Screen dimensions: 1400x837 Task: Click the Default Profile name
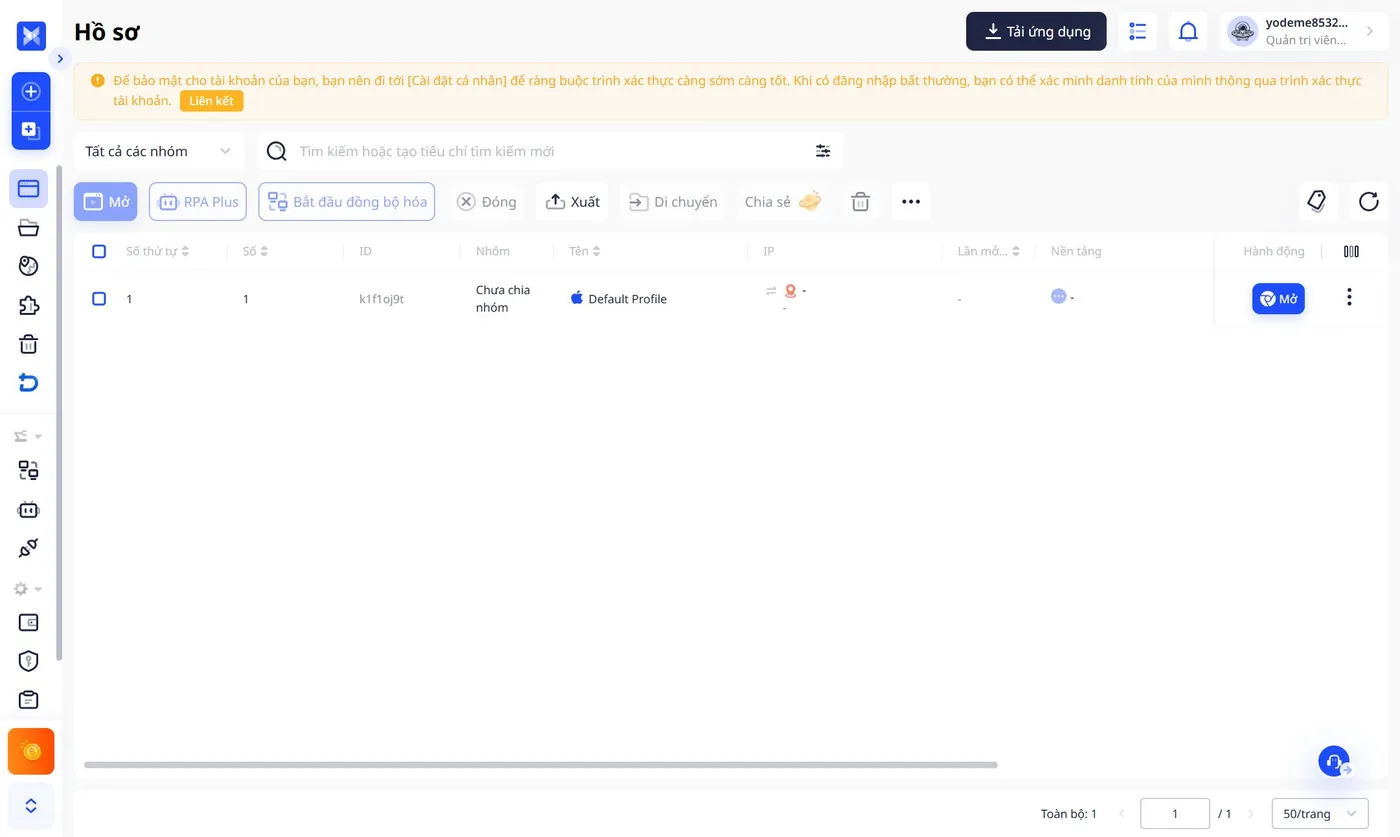(x=627, y=299)
